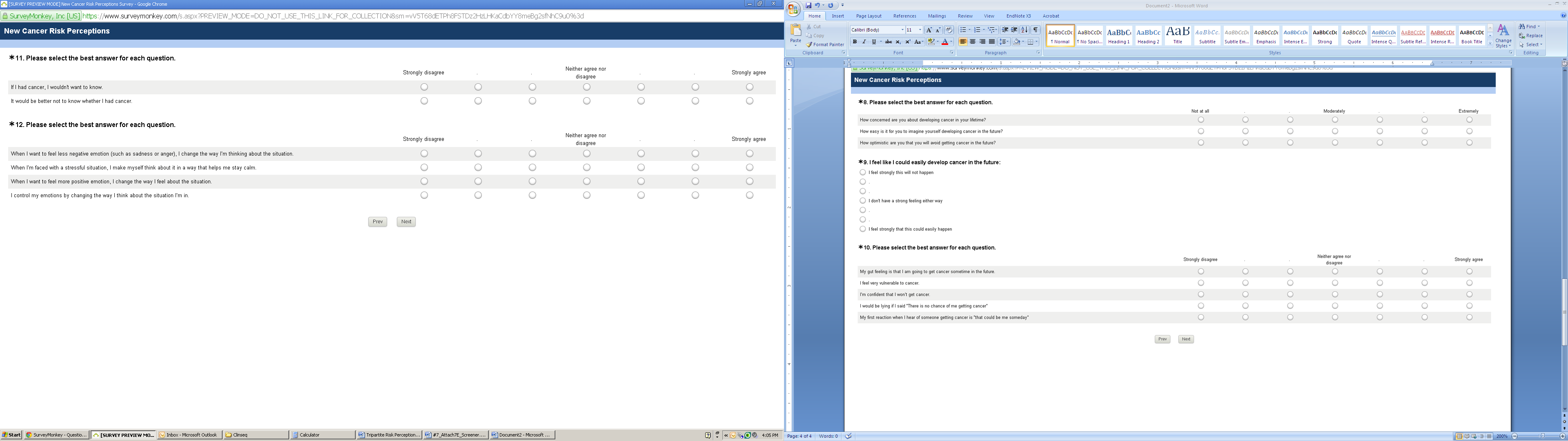Screen dimensions: 1568x441
Task: Switch to the Page Layout ribbon tab
Action: click(869, 16)
